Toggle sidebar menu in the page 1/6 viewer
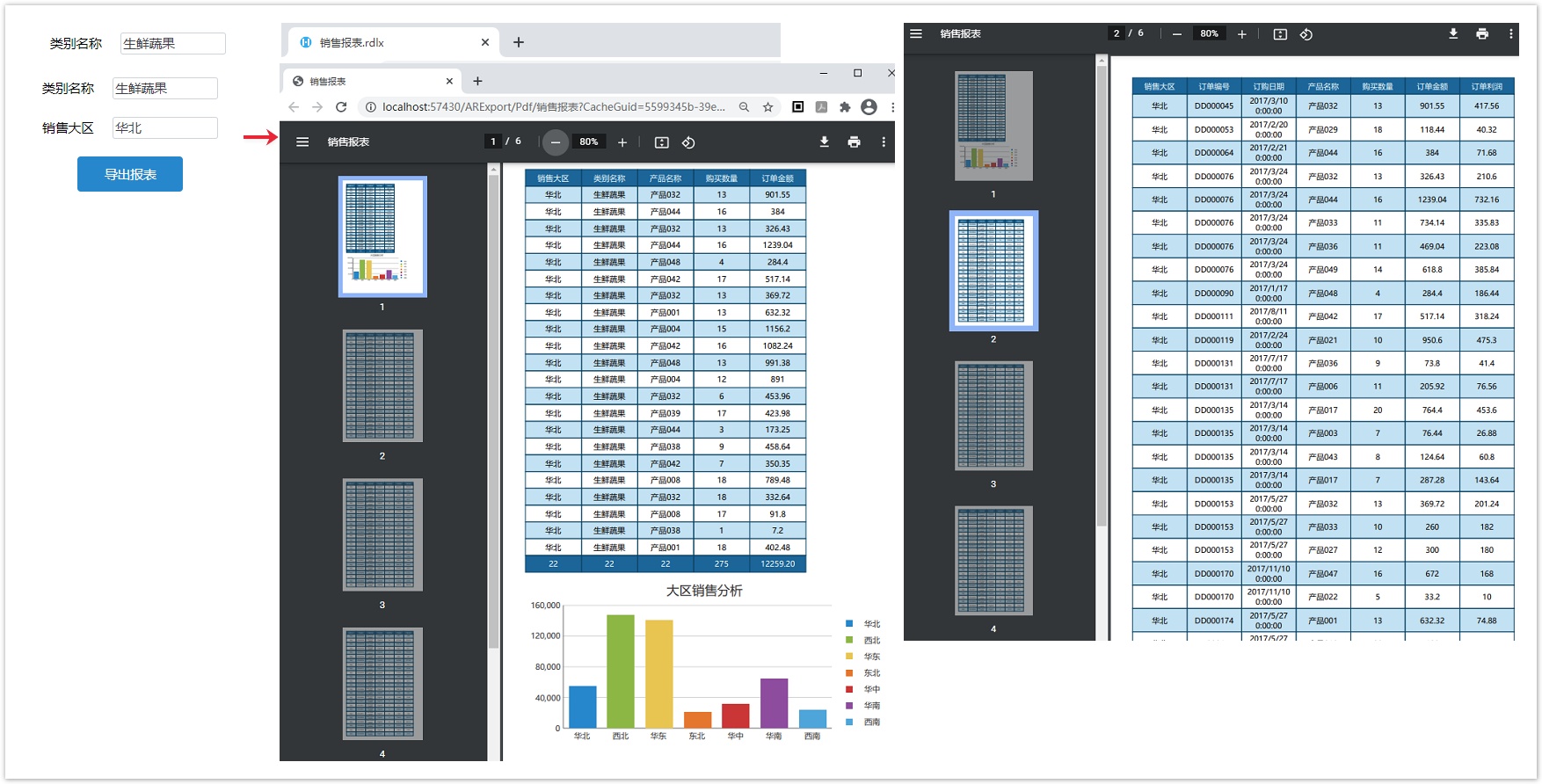The image size is (1542, 784). (x=302, y=142)
